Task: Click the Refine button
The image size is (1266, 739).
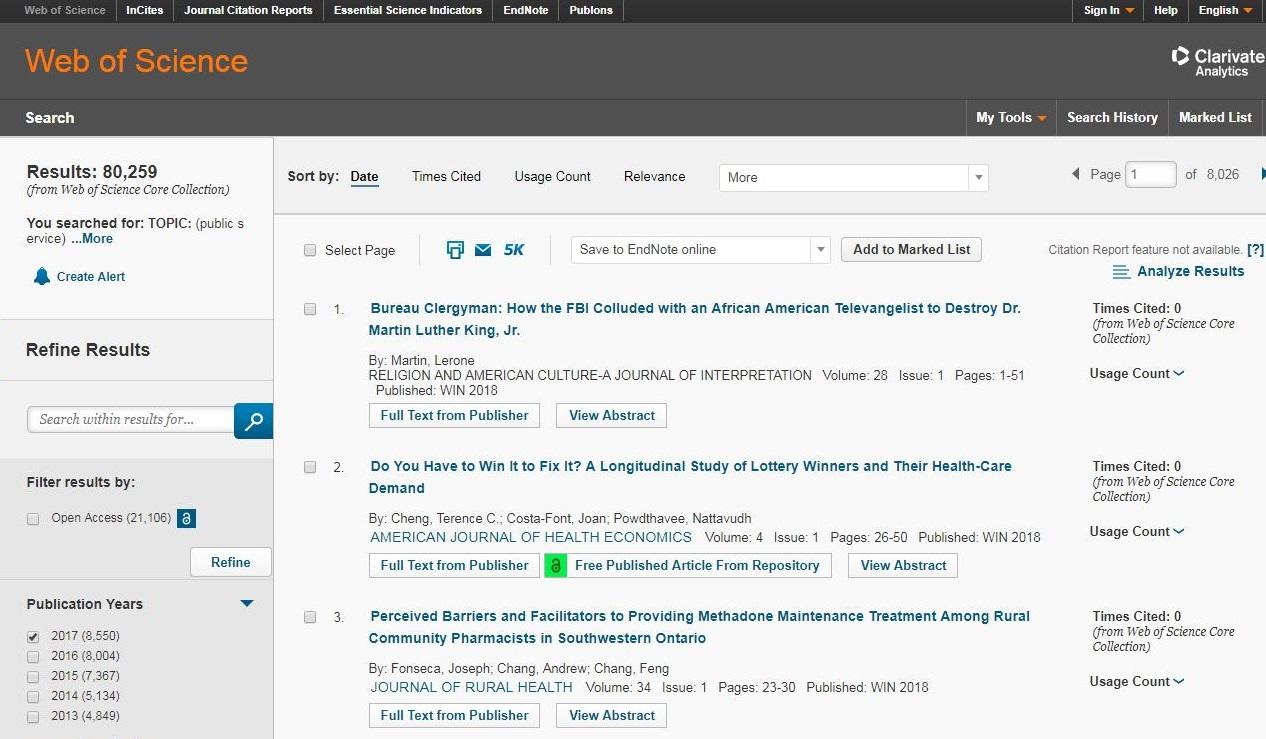Action: pyautogui.click(x=231, y=563)
